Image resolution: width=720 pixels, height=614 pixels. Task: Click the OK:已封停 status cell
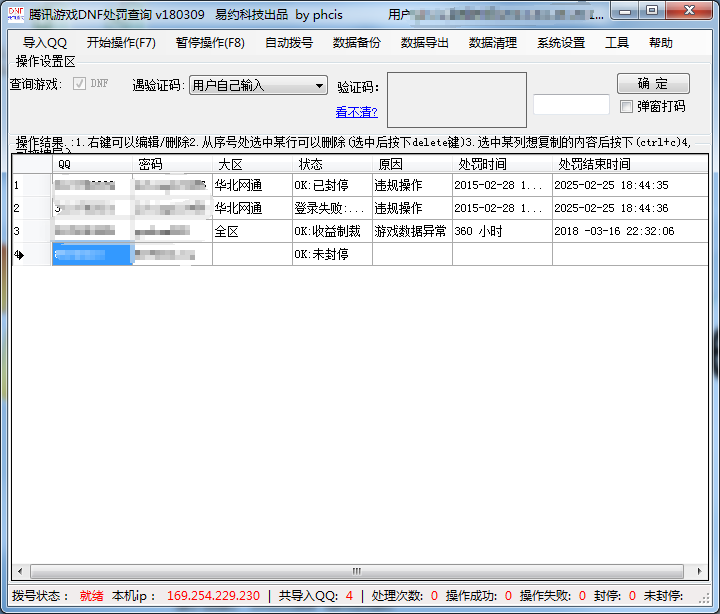(x=332, y=185)
